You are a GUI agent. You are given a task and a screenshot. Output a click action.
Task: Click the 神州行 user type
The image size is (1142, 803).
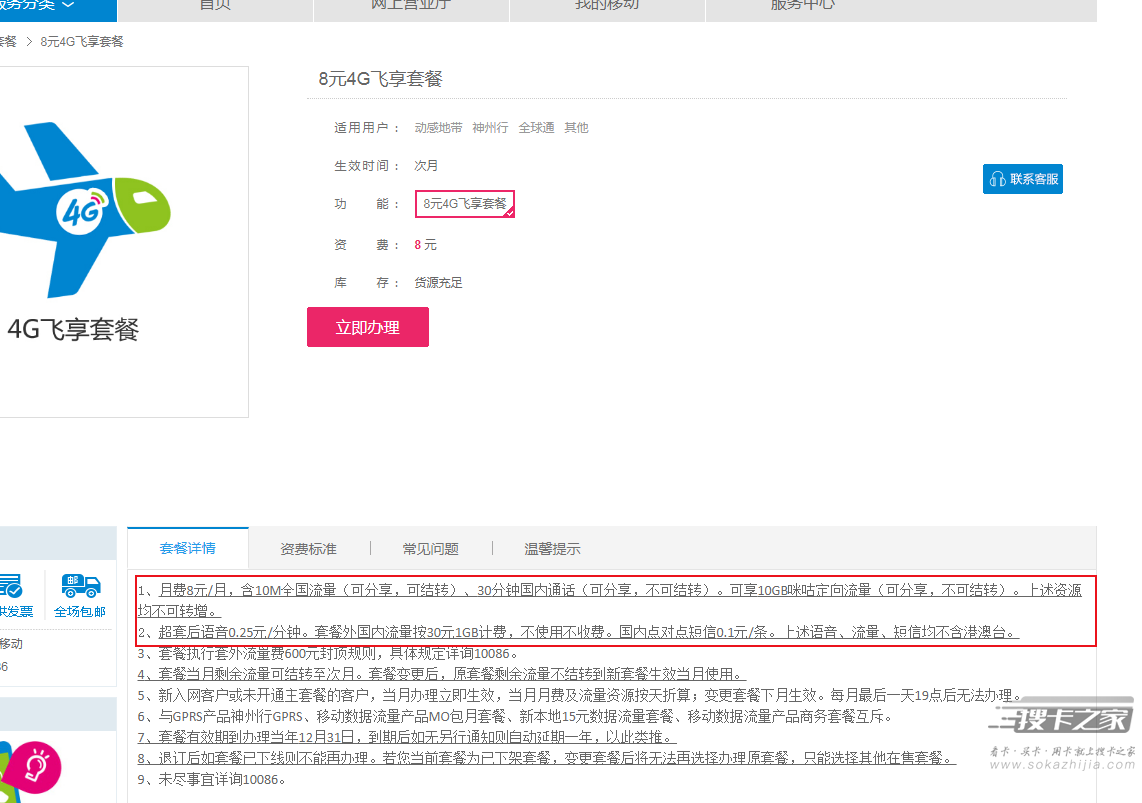pyautogui.click(x=490, y=127)
